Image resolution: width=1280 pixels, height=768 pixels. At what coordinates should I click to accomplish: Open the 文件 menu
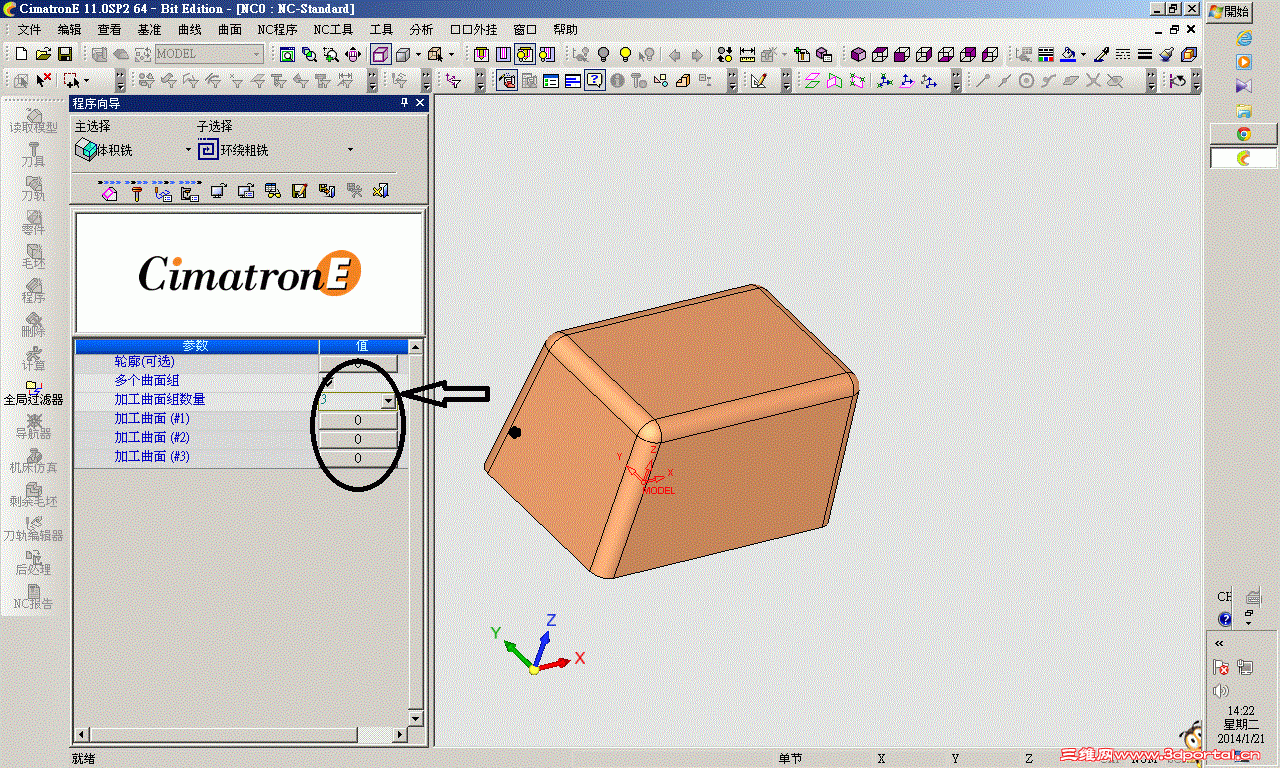29,30
